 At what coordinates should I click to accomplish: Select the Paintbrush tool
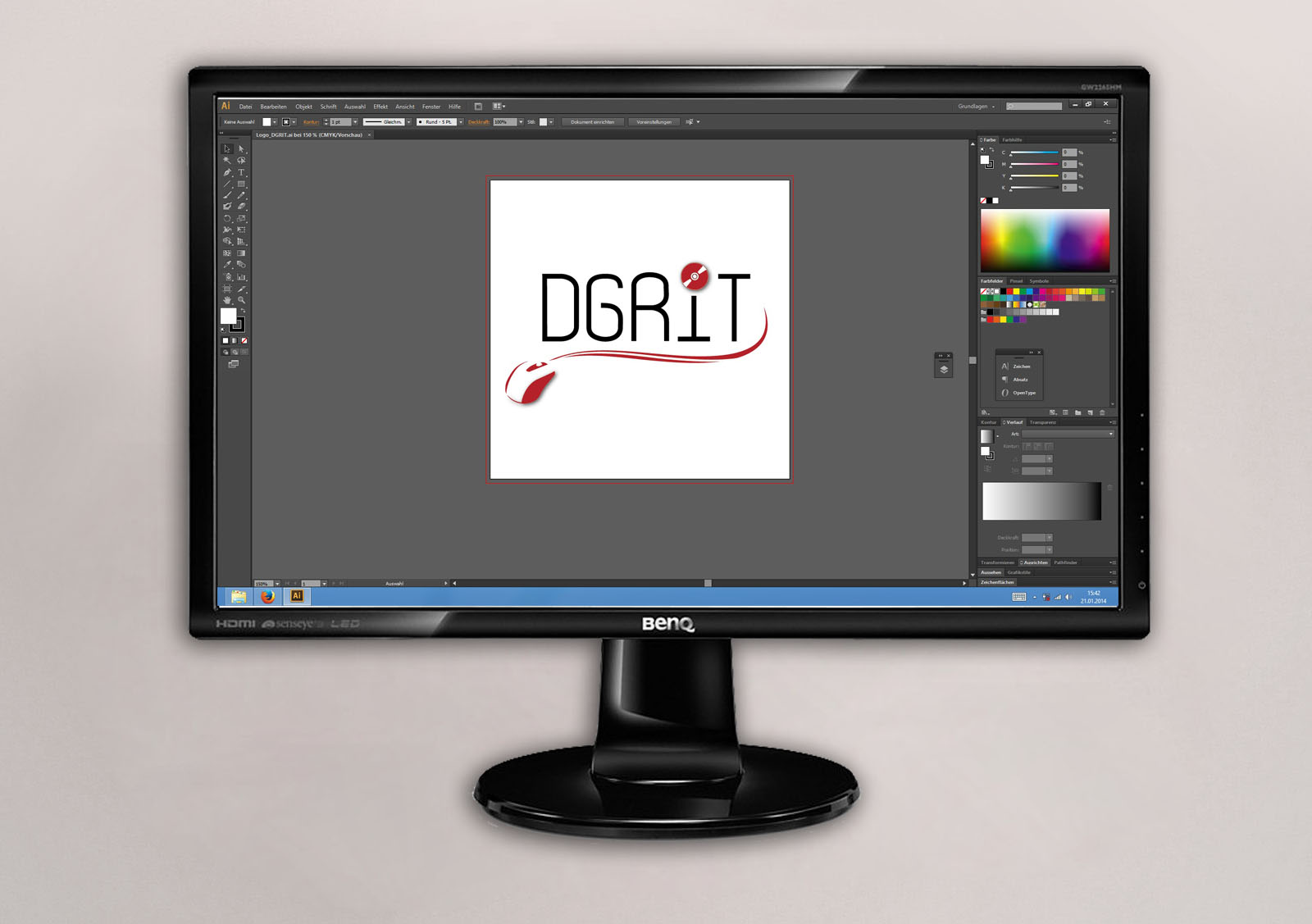coord(227,195)
